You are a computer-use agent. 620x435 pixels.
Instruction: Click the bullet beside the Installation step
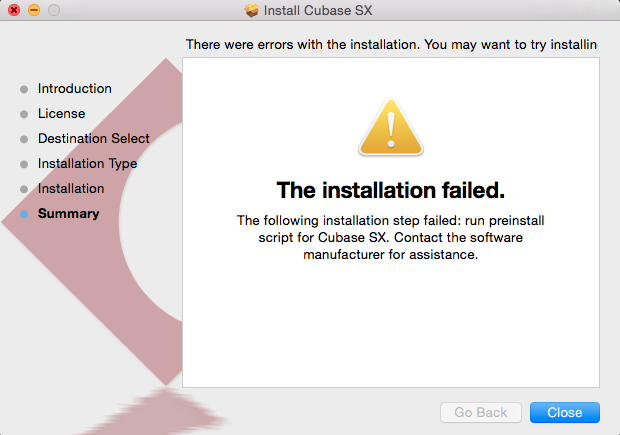(x=24, y=189)
